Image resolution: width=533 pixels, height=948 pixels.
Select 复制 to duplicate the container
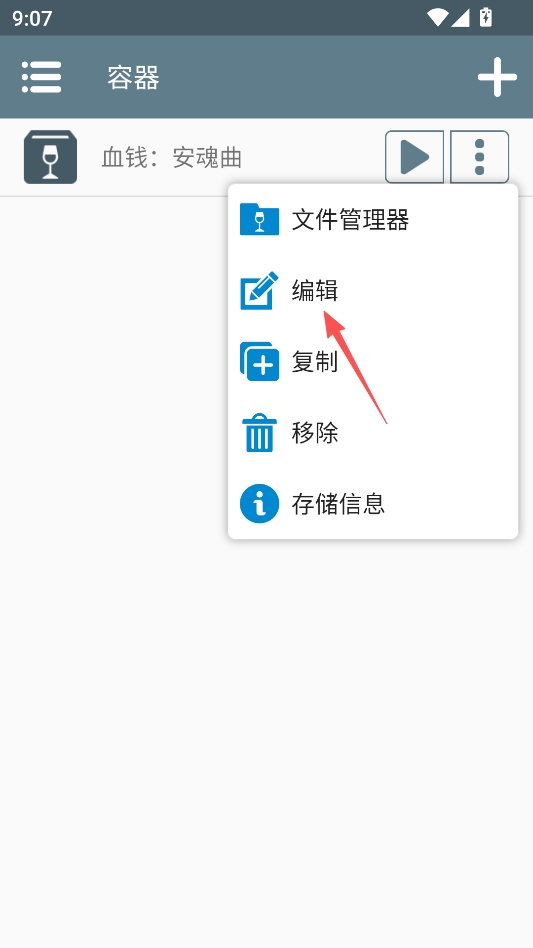tap(315, 362)
